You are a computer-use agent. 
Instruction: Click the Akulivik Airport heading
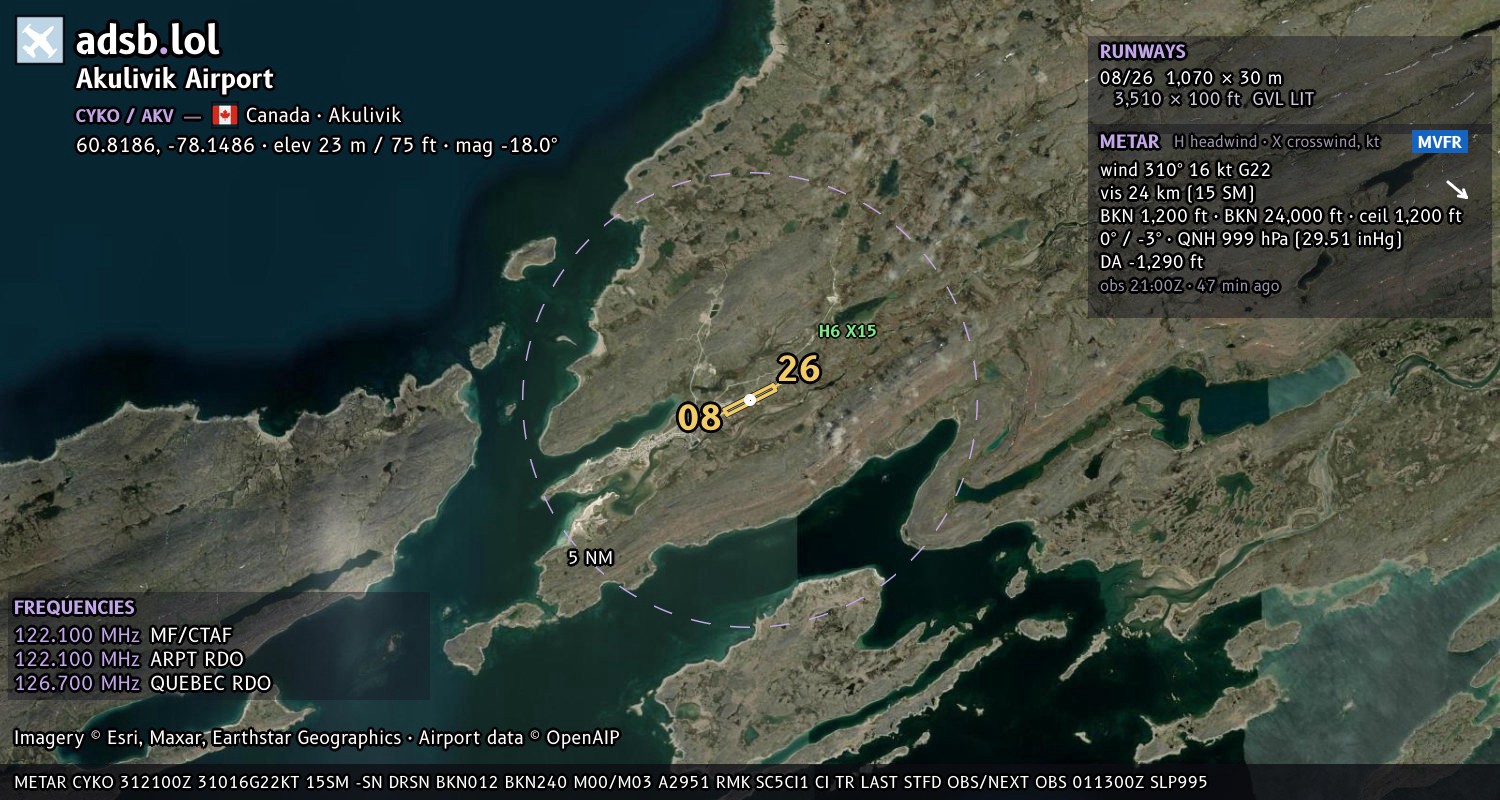click(175, 79)
